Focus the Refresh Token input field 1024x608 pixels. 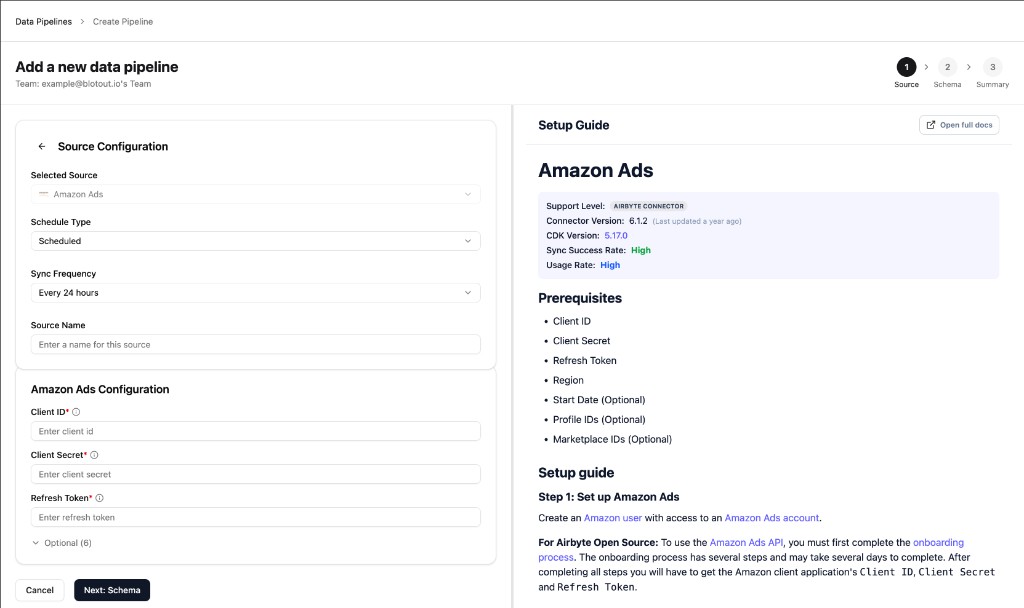255,518
